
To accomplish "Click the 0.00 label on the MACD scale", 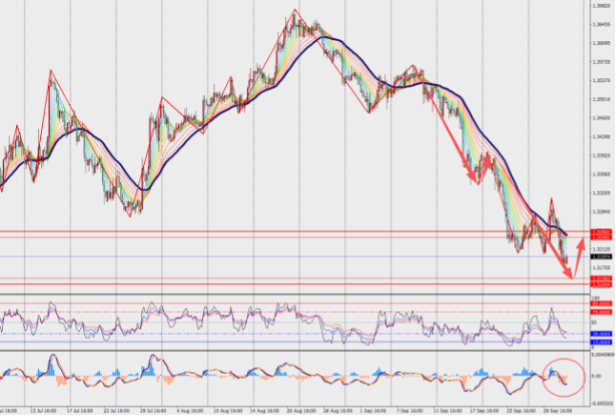I will [596, 376].
